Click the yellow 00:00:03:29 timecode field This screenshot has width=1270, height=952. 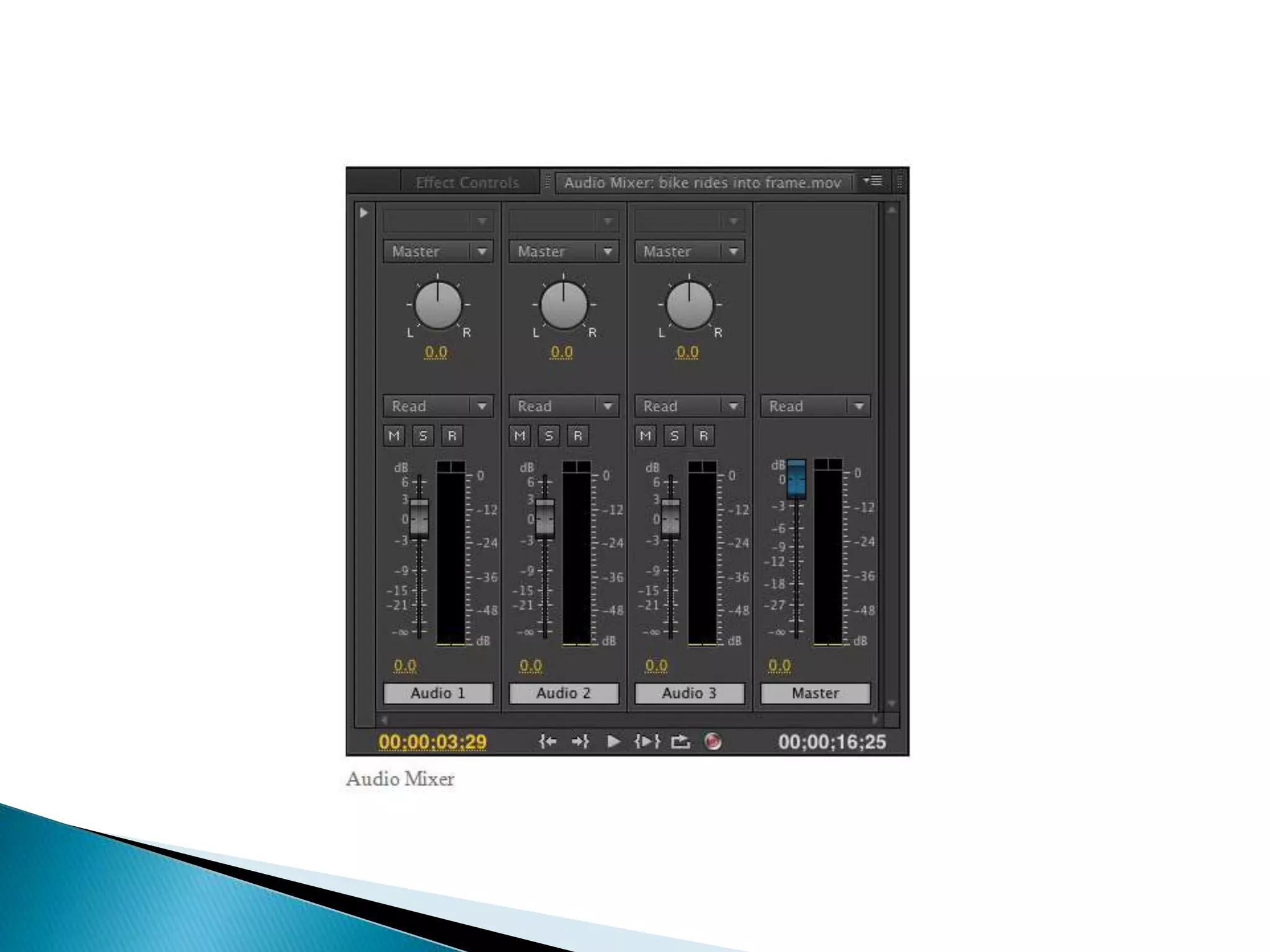pyautogui.click(x=432, y=742)
